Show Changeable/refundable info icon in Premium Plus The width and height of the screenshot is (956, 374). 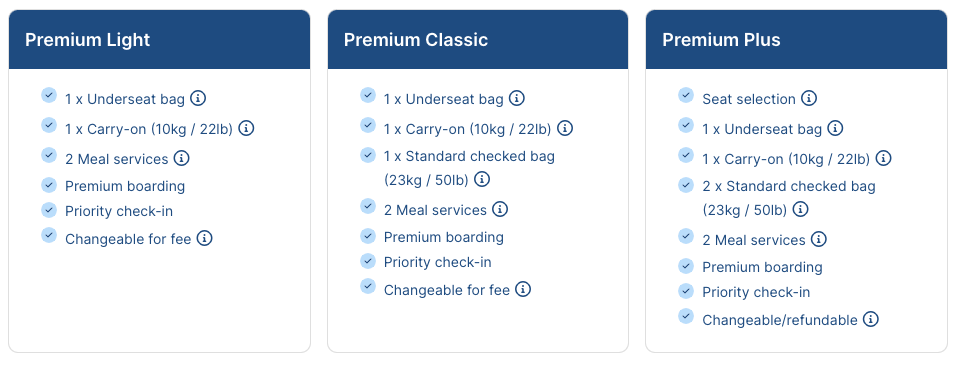[x=871, y=319]
